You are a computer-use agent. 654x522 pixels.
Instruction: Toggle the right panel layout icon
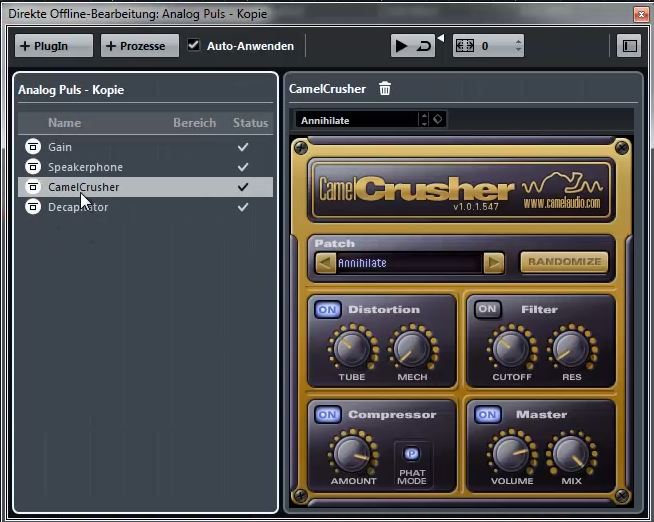click(x=628, y=46)
